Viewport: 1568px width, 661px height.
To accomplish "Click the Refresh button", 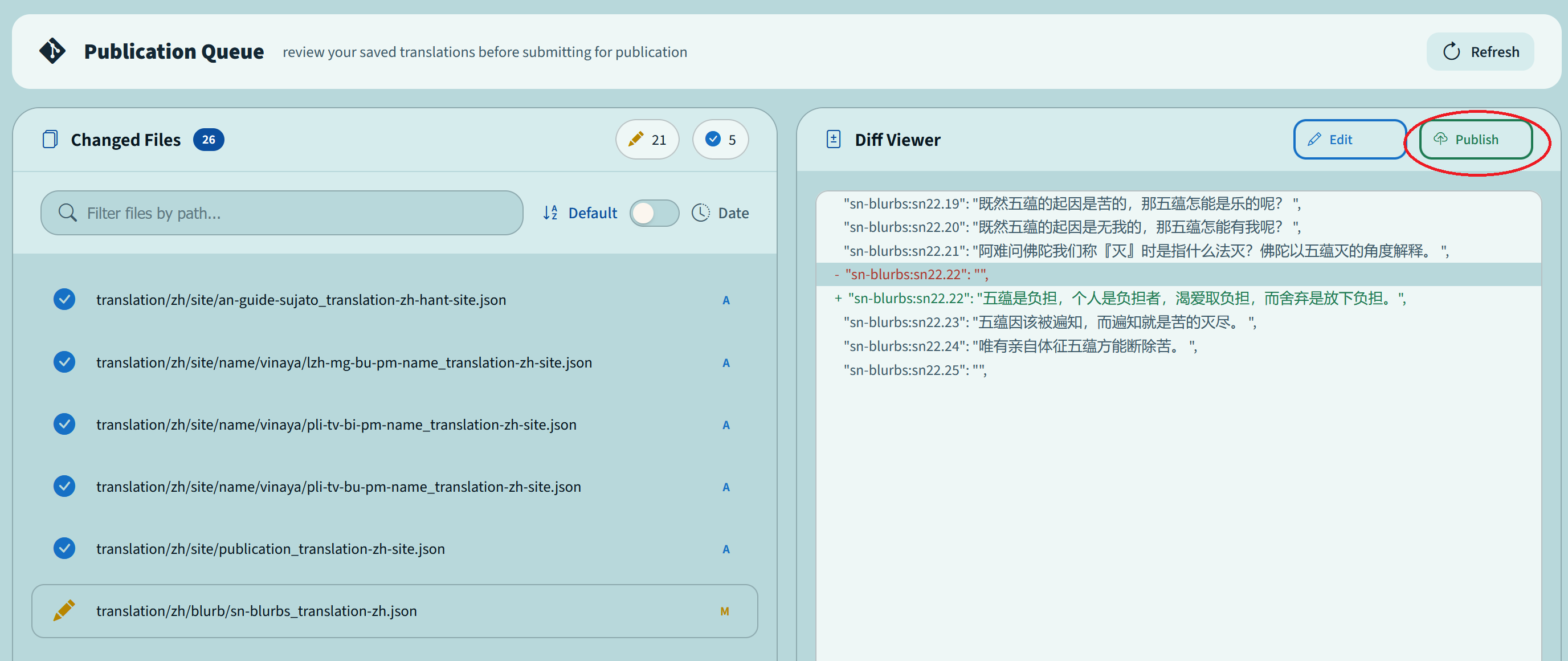I will (x=1480, y=52).
